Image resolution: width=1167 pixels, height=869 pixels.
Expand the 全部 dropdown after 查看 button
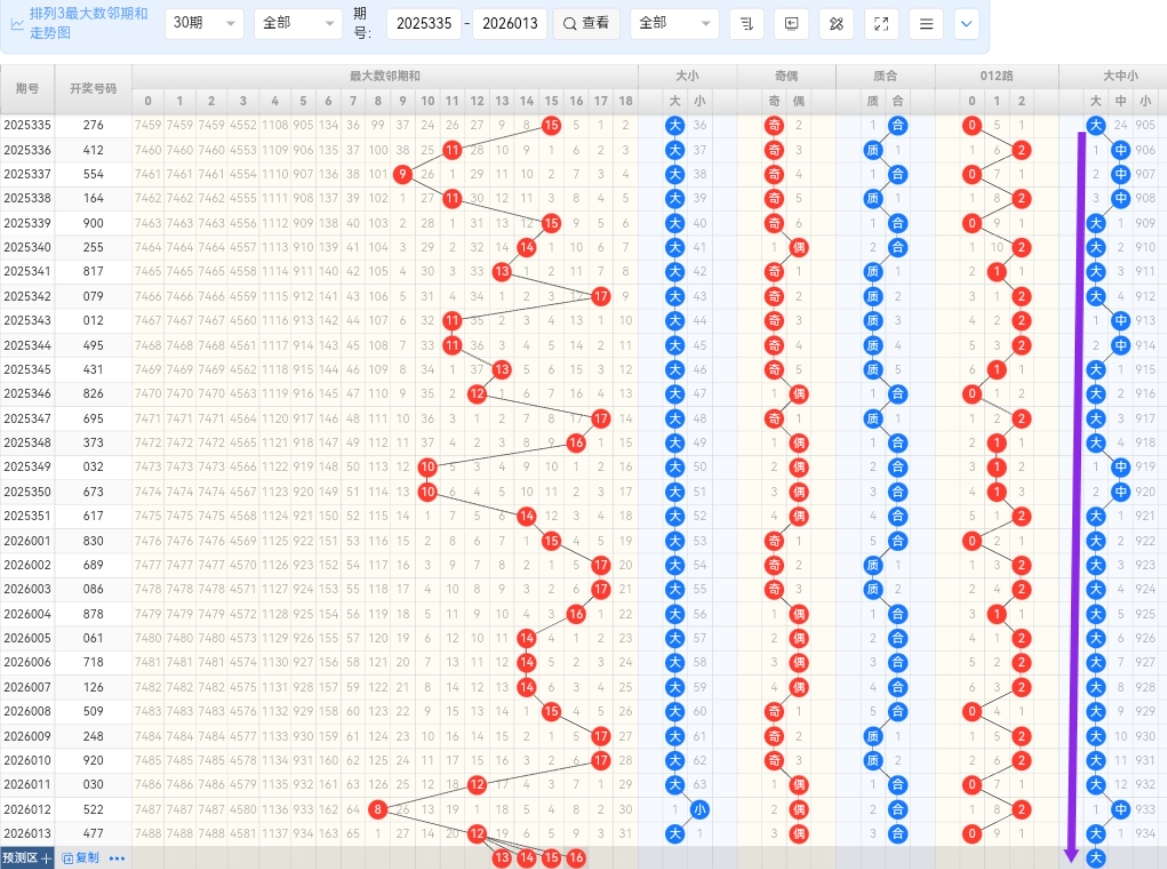click(674, 23)
